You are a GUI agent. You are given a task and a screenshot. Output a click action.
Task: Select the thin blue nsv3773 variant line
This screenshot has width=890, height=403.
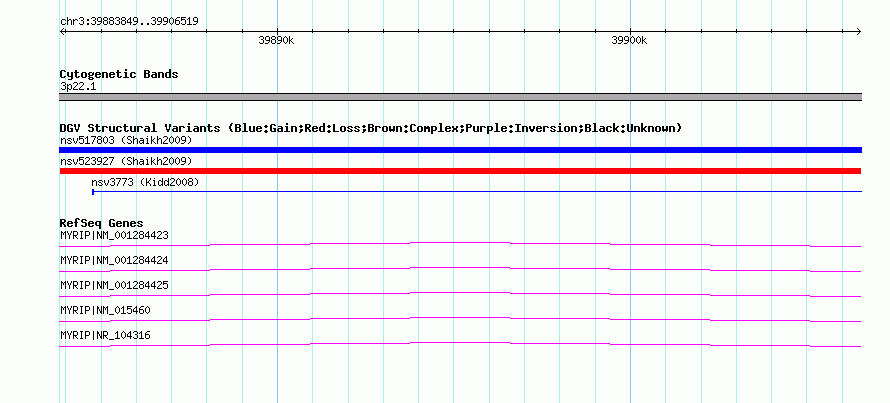click(477, 192)
